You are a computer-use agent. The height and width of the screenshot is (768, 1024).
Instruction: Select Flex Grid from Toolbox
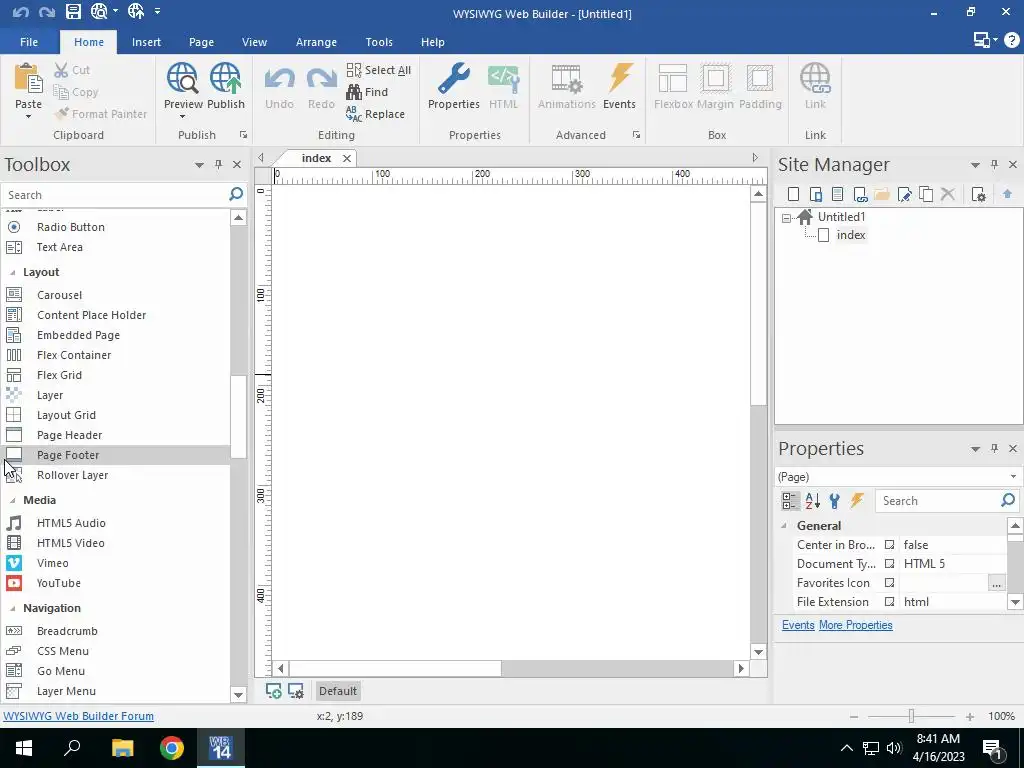point(59,376)
